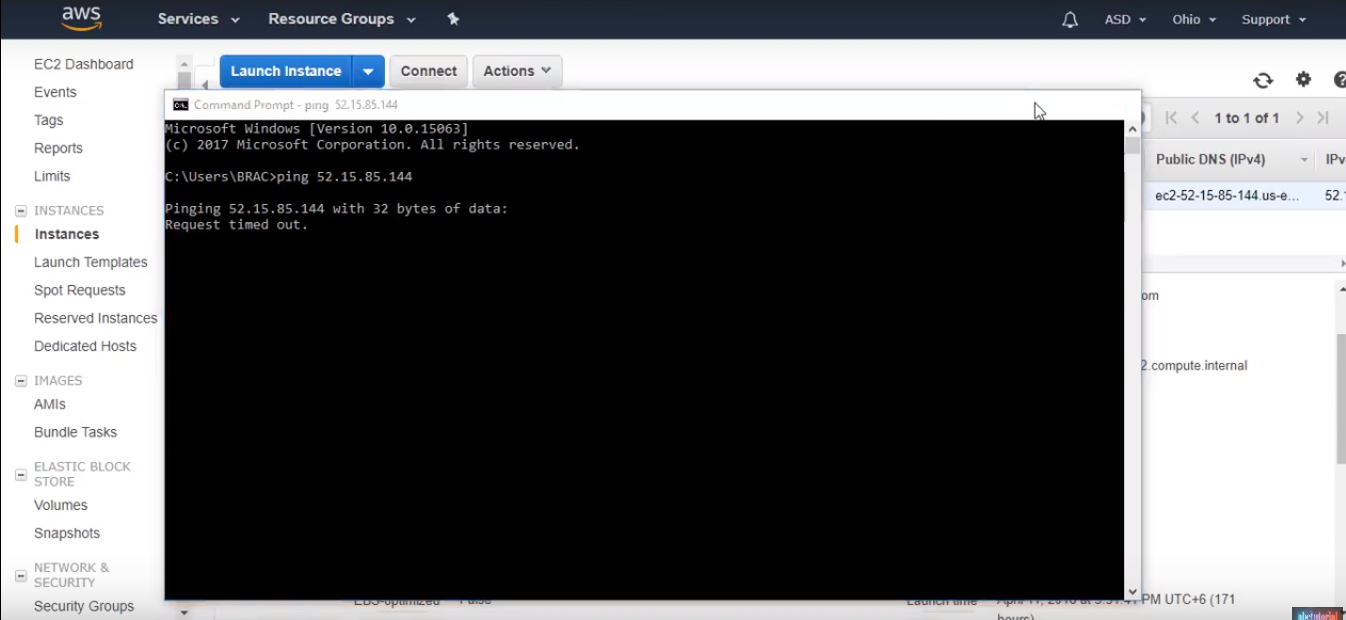This screenshot has width=1346, height=620.
Task: Select the ec2-52-15-85-144 DNS cell
Action: point(1227,196)
